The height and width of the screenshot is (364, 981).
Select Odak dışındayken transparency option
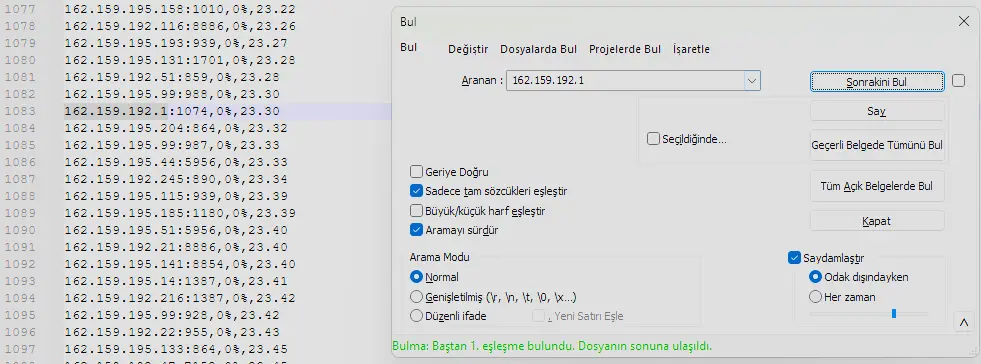pyautogui.click(x=815, y=276)
